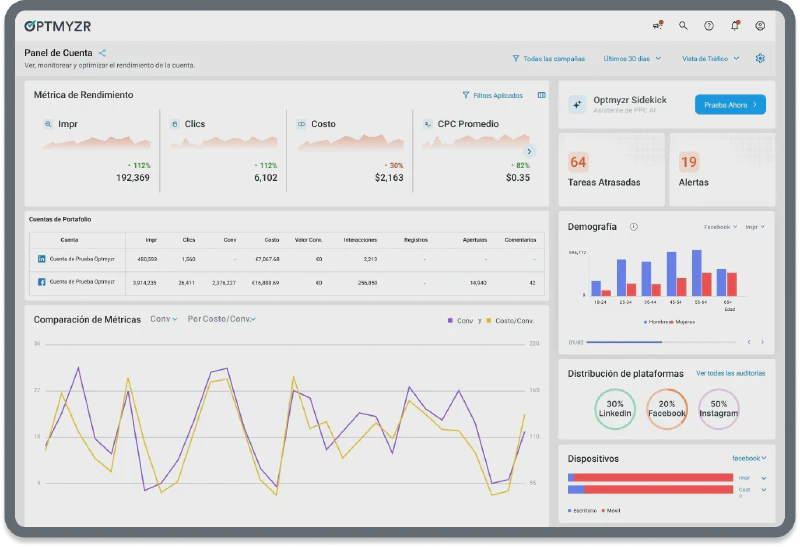The image size is (800, 547).
Task: Open dashboard settings gear icon
Action: click(760, 58)
